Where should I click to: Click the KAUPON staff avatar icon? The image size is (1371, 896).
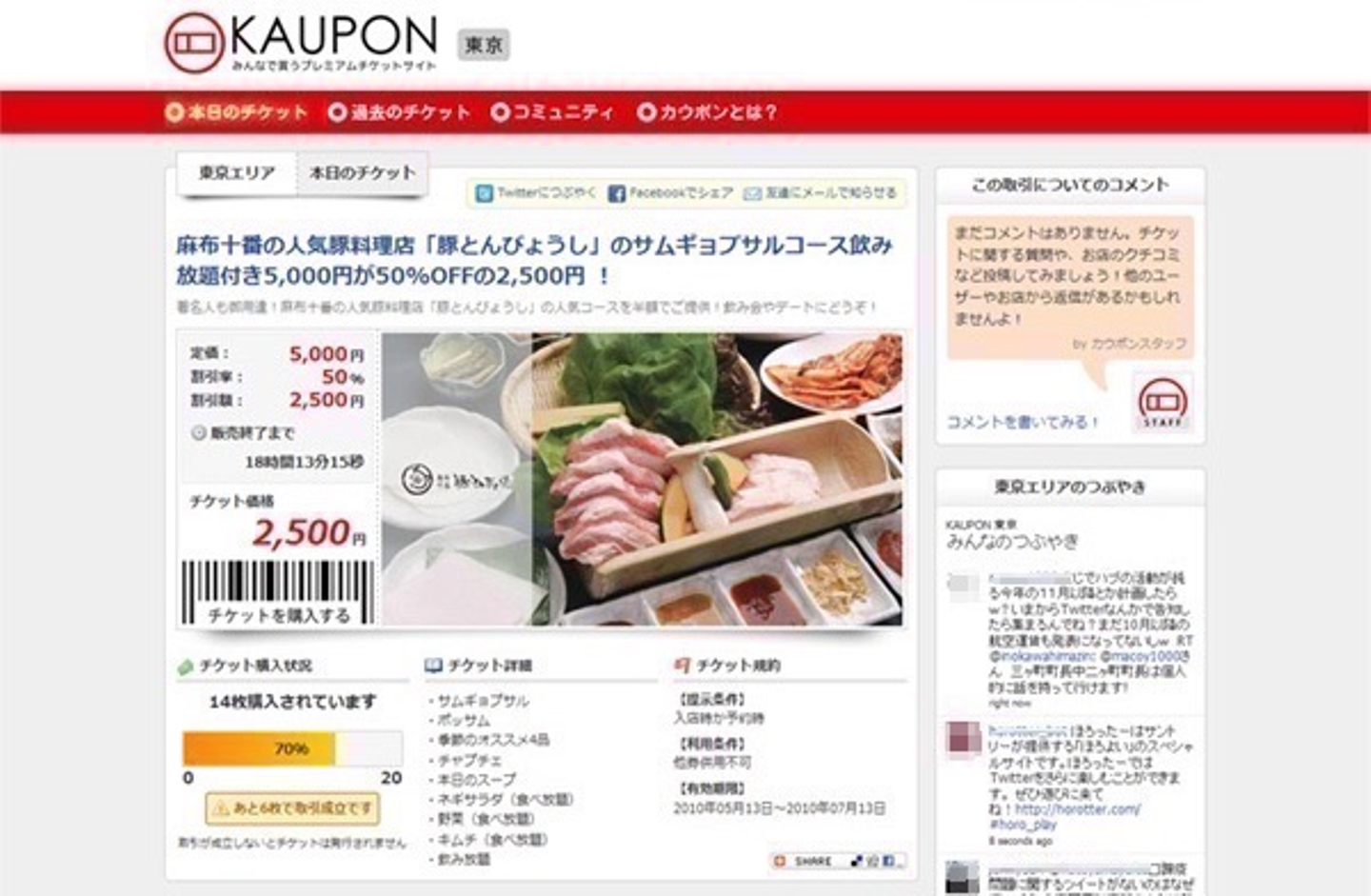(1162, 403)
